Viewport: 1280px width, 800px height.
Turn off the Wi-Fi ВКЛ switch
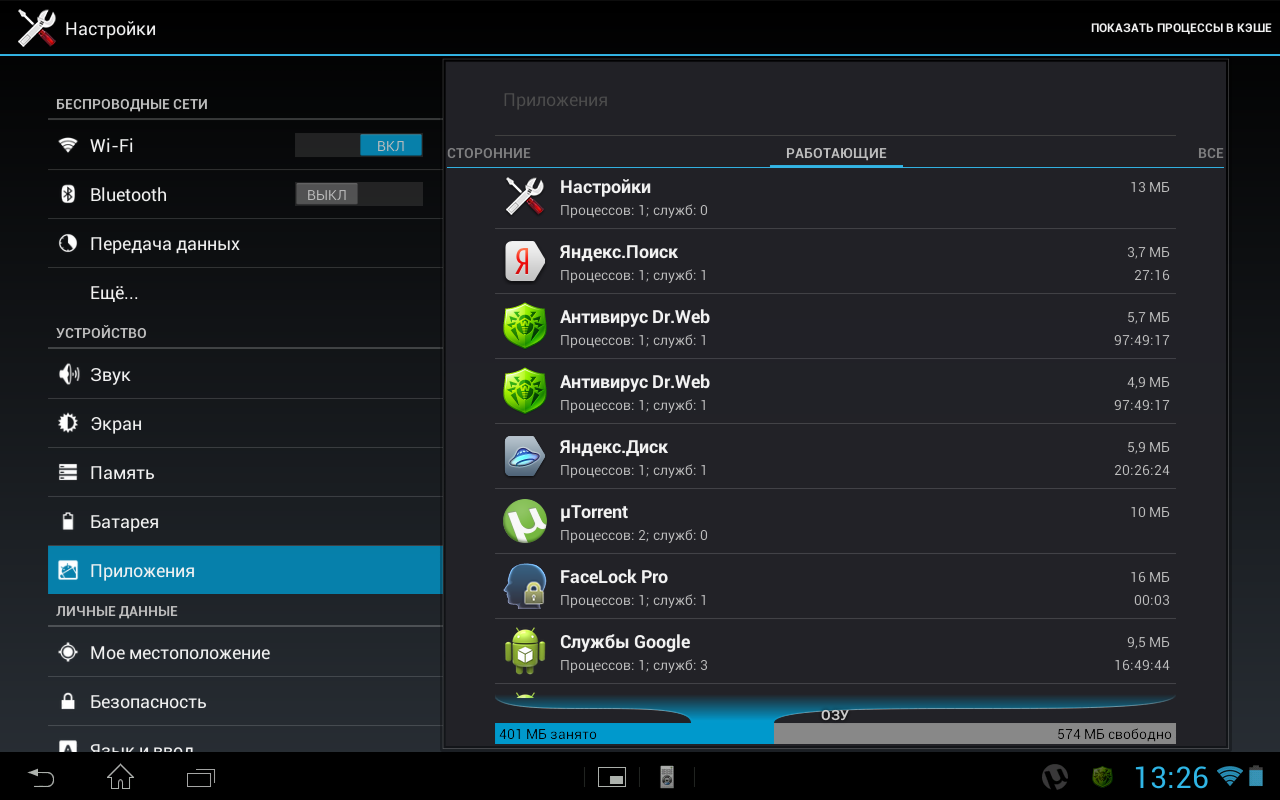coord(358,145)
